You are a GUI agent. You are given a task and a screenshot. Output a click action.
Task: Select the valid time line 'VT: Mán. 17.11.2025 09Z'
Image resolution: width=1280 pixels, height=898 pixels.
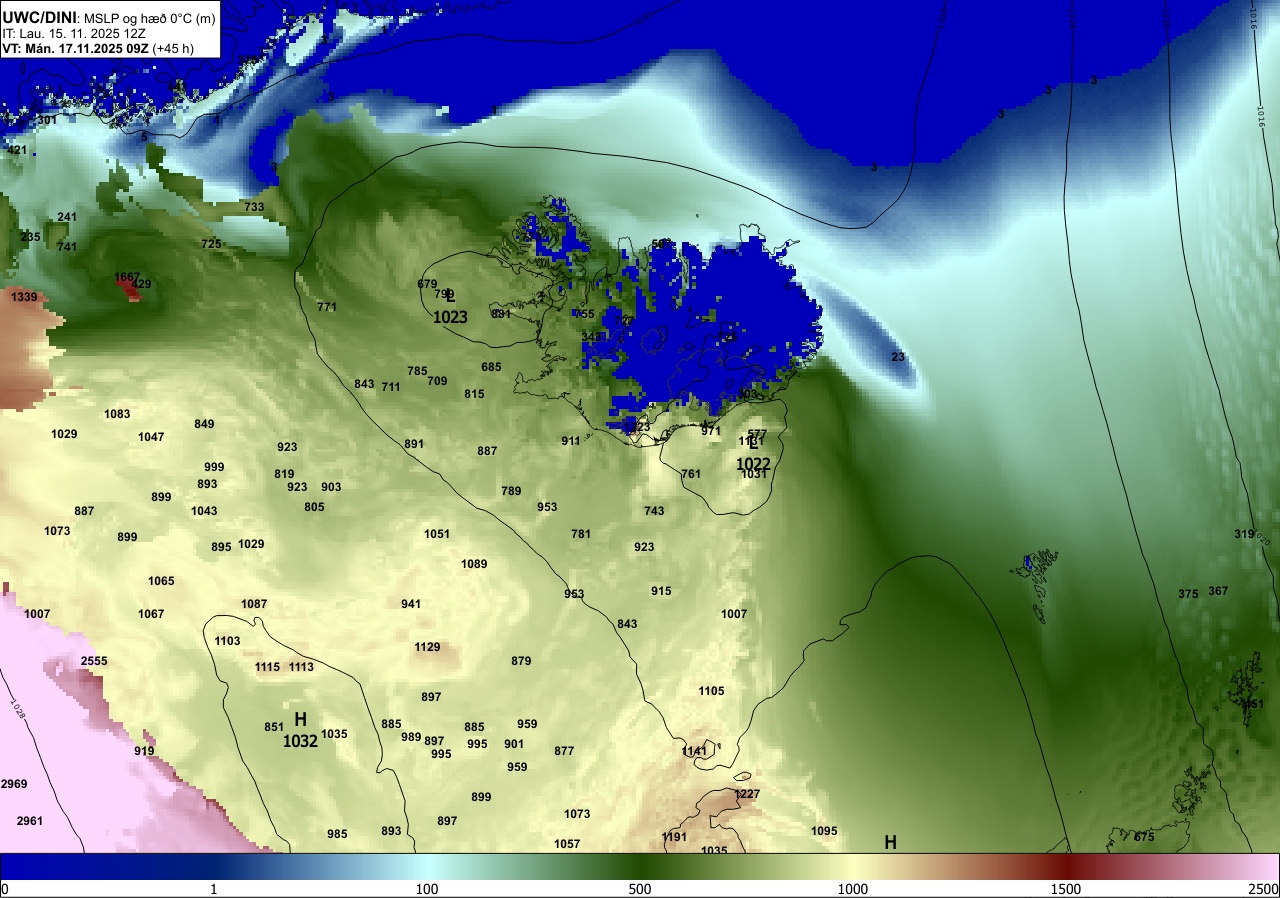coord(76,48)
